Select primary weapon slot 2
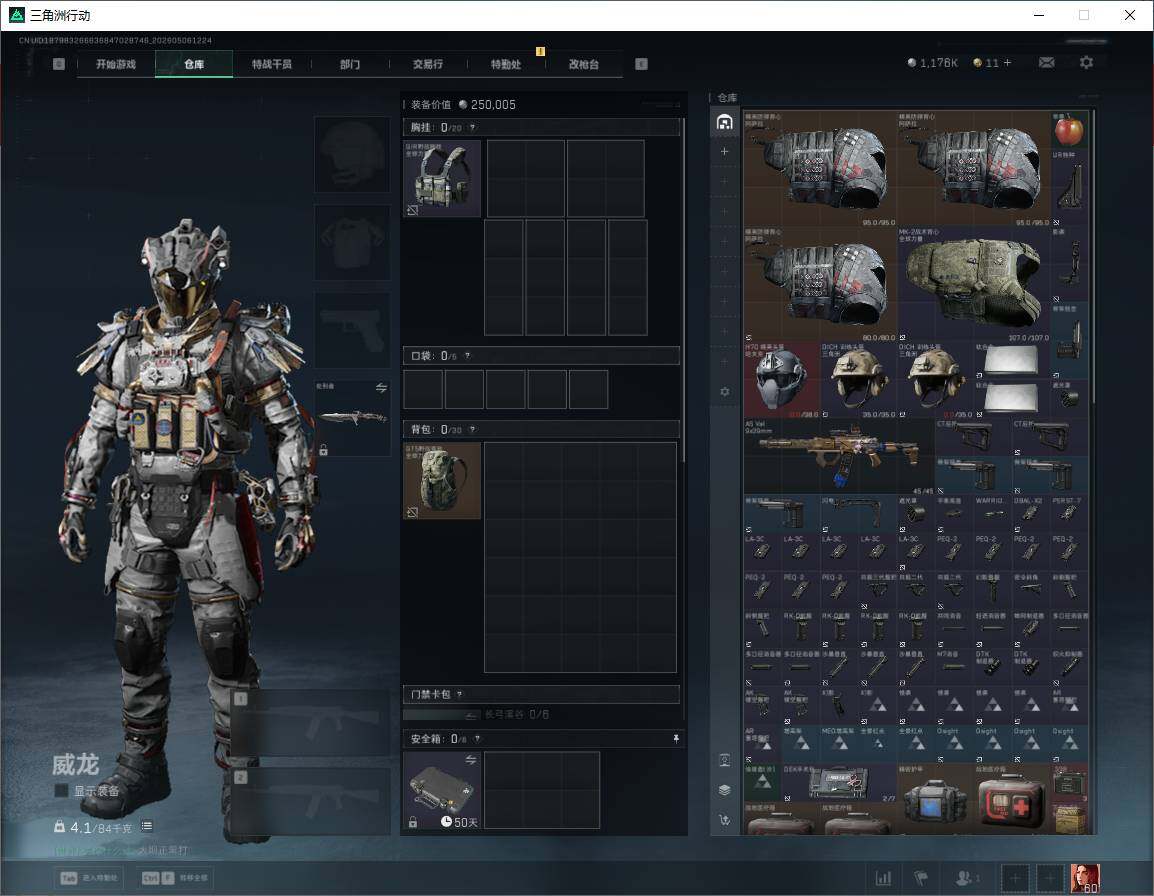Viewport: 1154px width, 896px height. [x=311, y=801]
